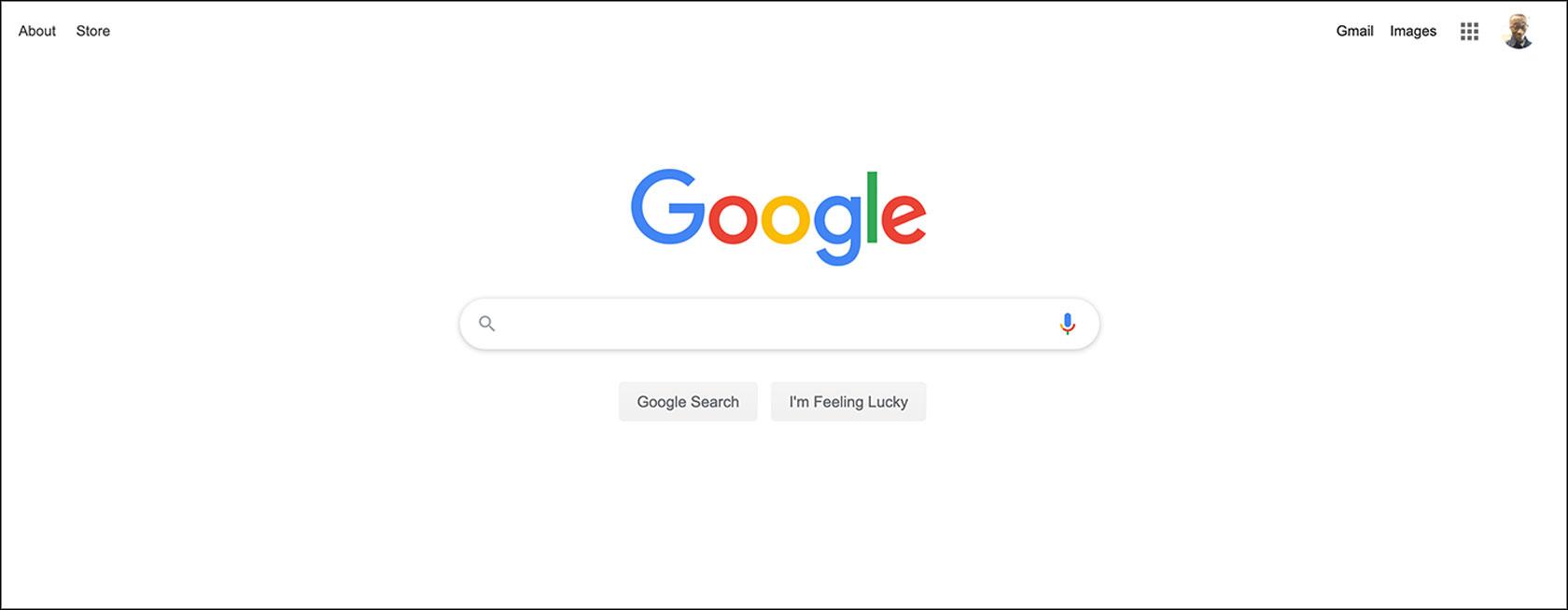Click the I'm Feeling Lucky button

point(848,402)
